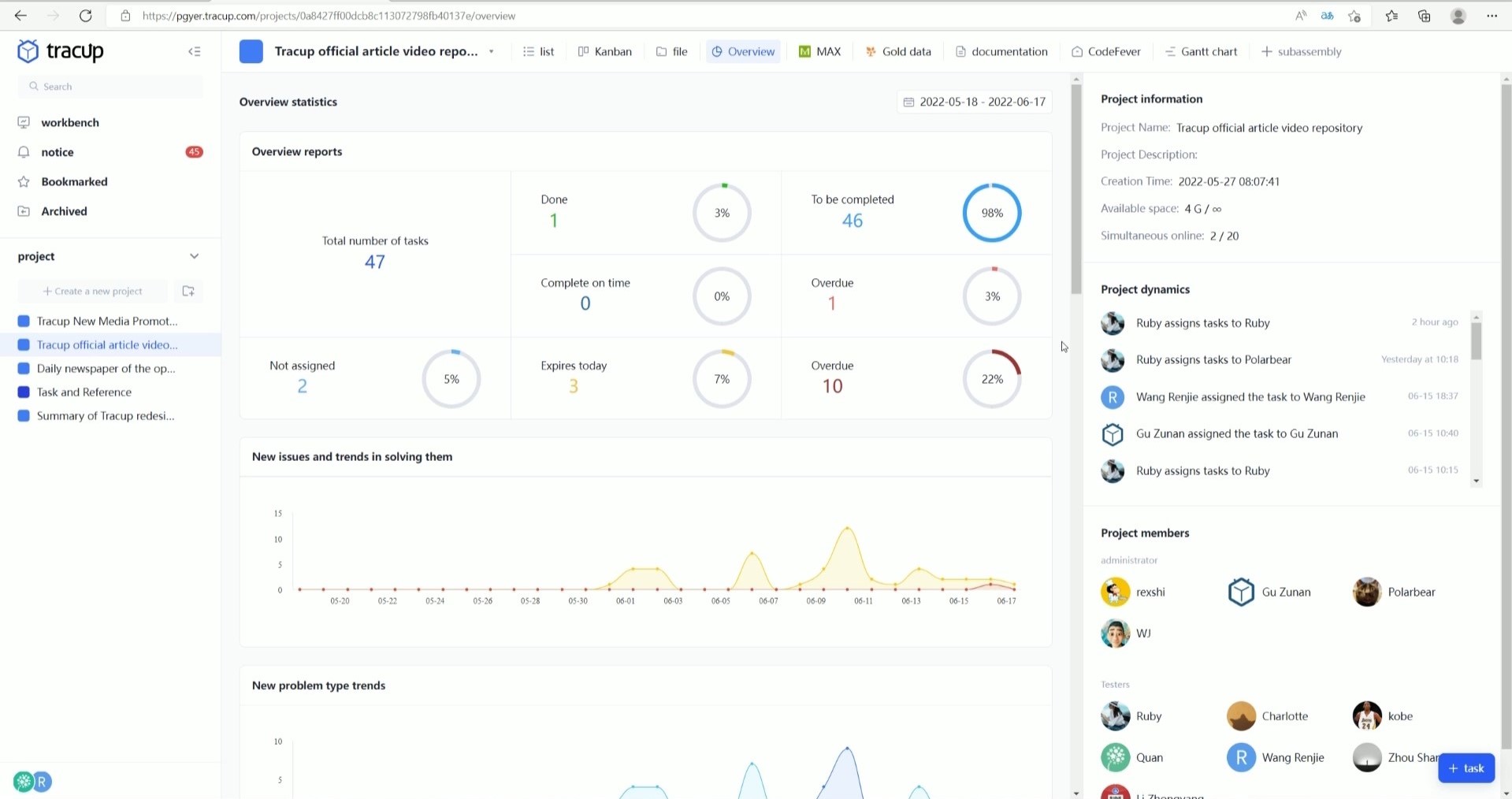This screenshot has height=799, width=1512.
Task: Click the blue project color square
Action: (x=251, y=52)
